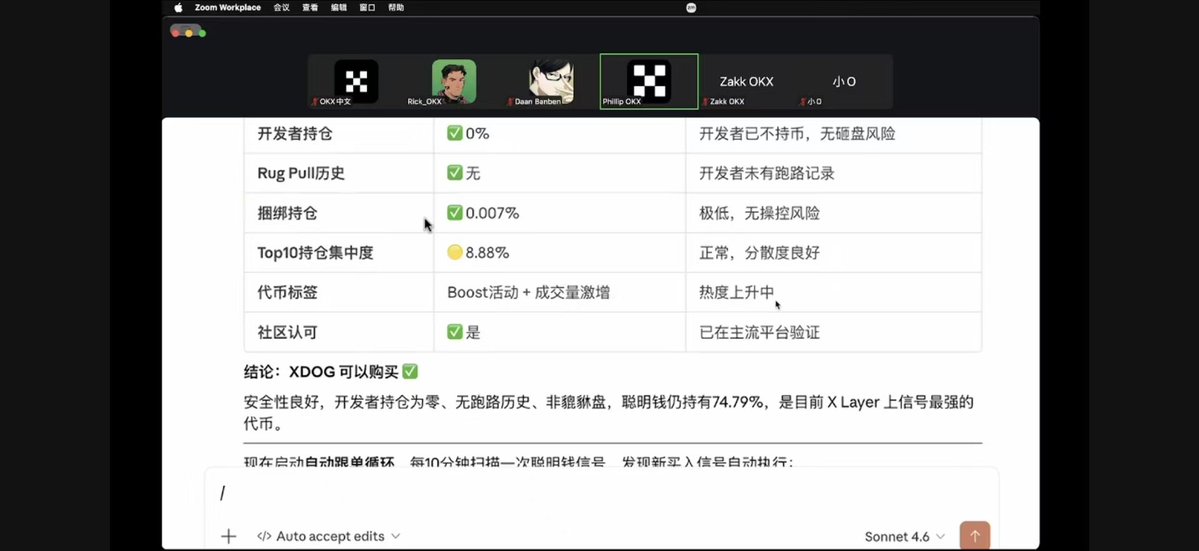Click the Boost活动 + 成交量激增 cell

pos(560,293)
